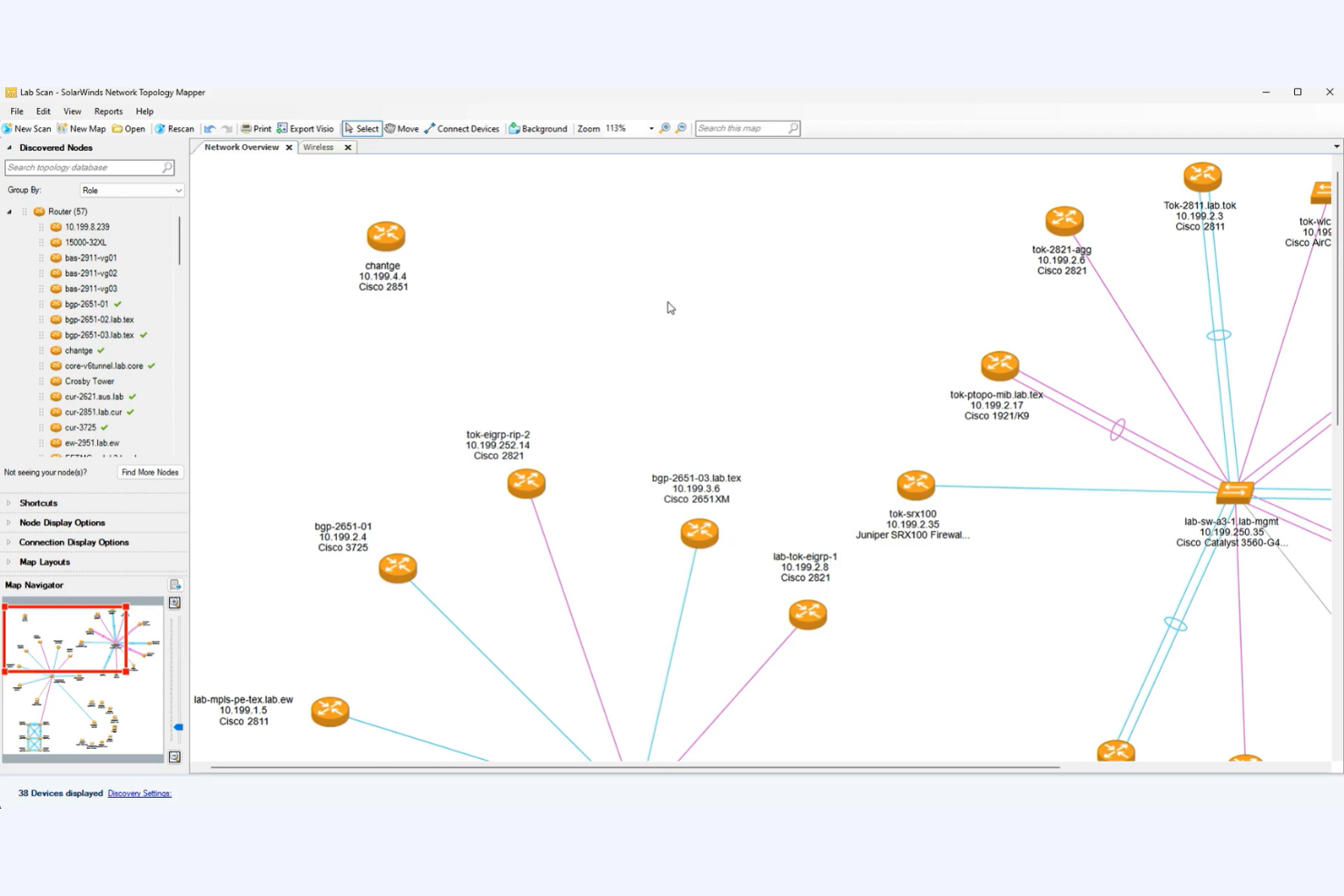1344x896 pixels.
Task: Expand the Map Layouts section
Action: pyautogui.click(x=43, y=561)
